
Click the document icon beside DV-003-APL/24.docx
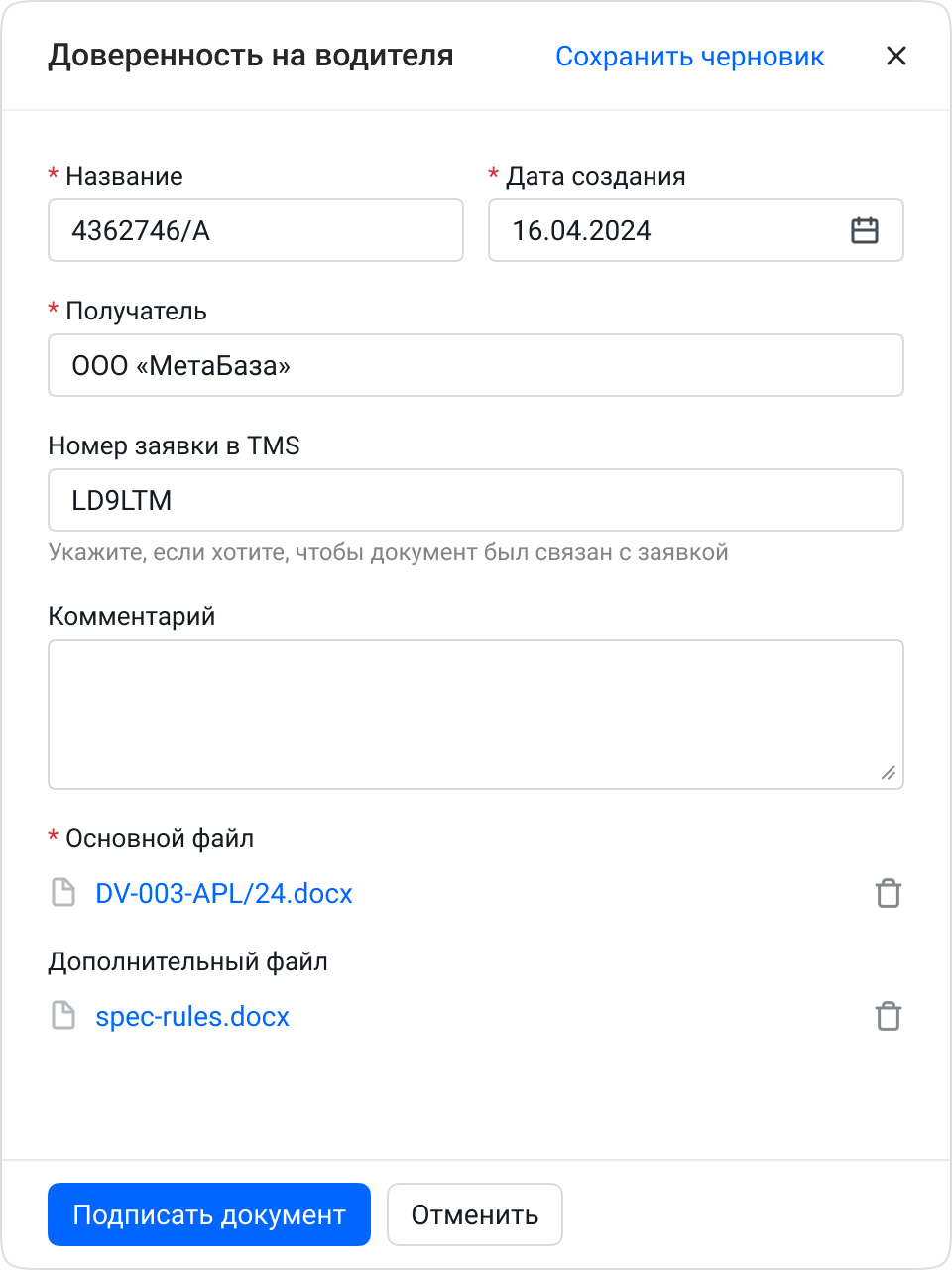click(62, 893)
